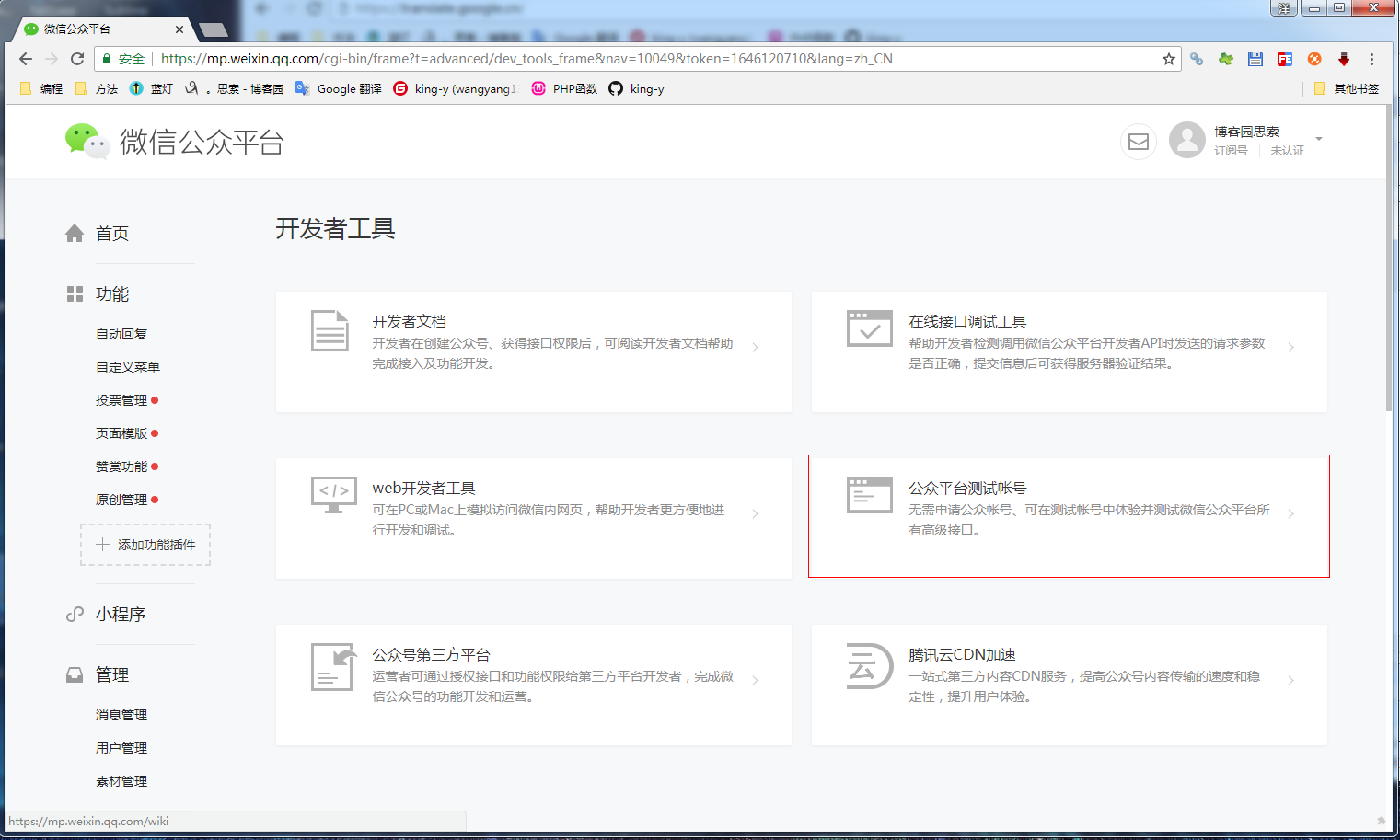The height and width of the screenshot is (840, 1400).
Task: Click the chevron on the 开发者文档 card
Action: tap(755, 348)
